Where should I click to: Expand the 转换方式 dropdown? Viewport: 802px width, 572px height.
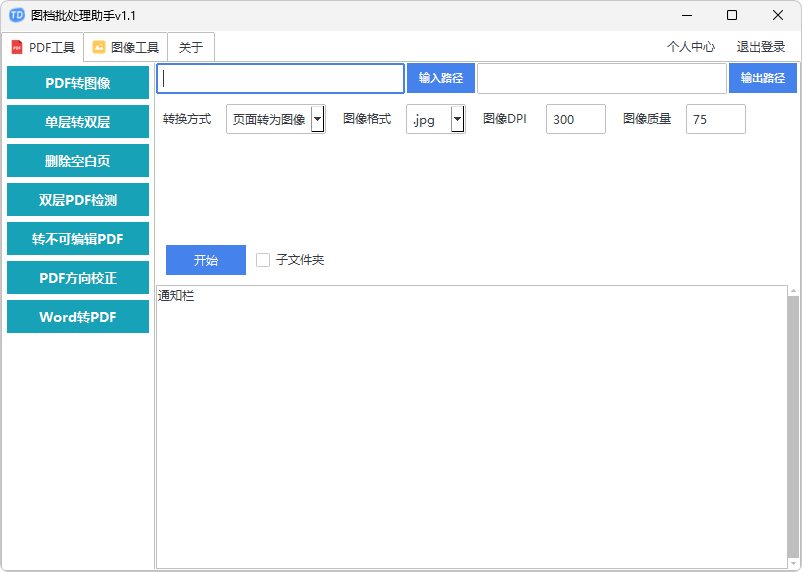pyautogui.click(x=317, y=119)
